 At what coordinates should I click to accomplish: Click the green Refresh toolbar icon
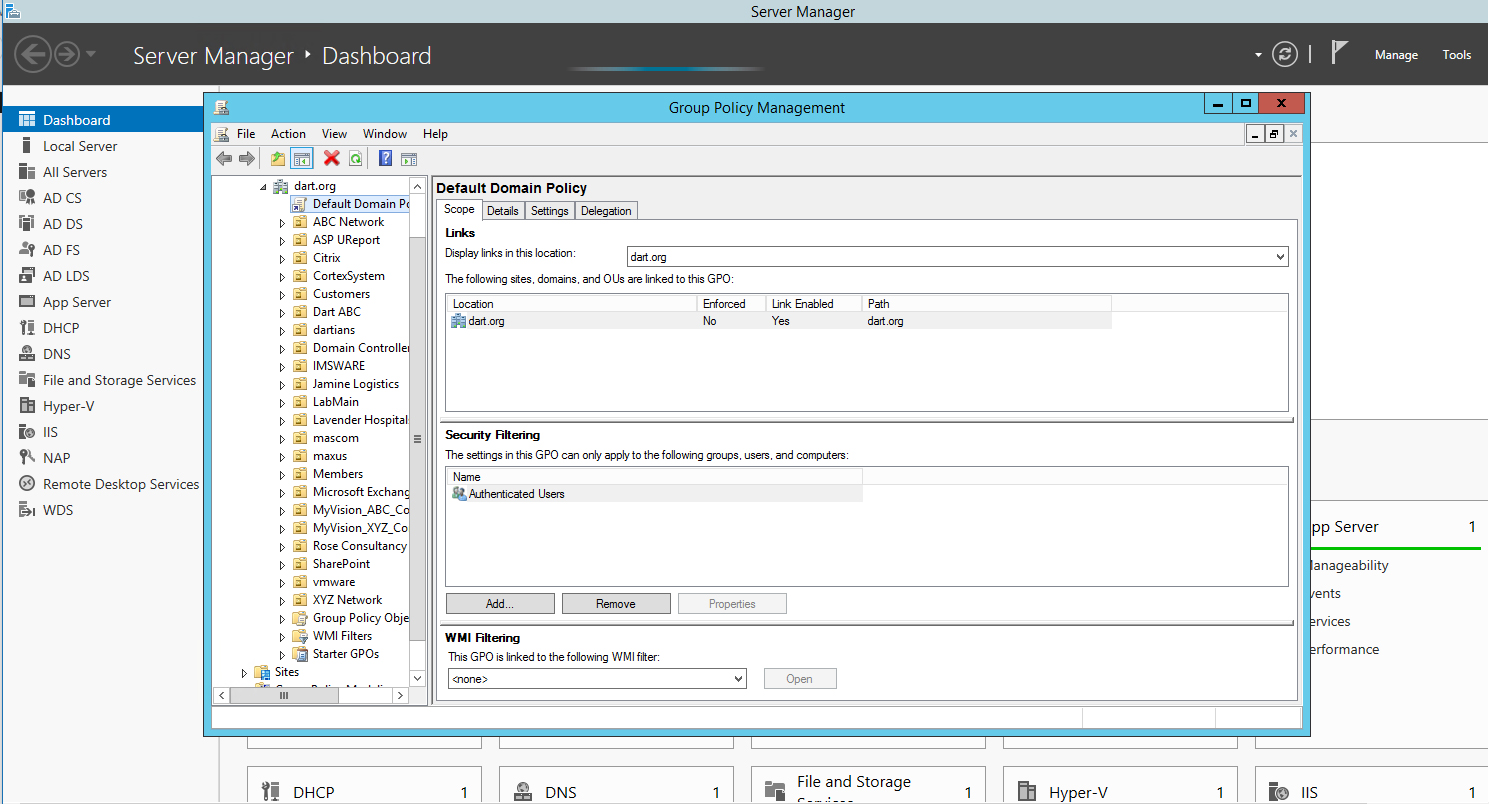coord(355,158)
